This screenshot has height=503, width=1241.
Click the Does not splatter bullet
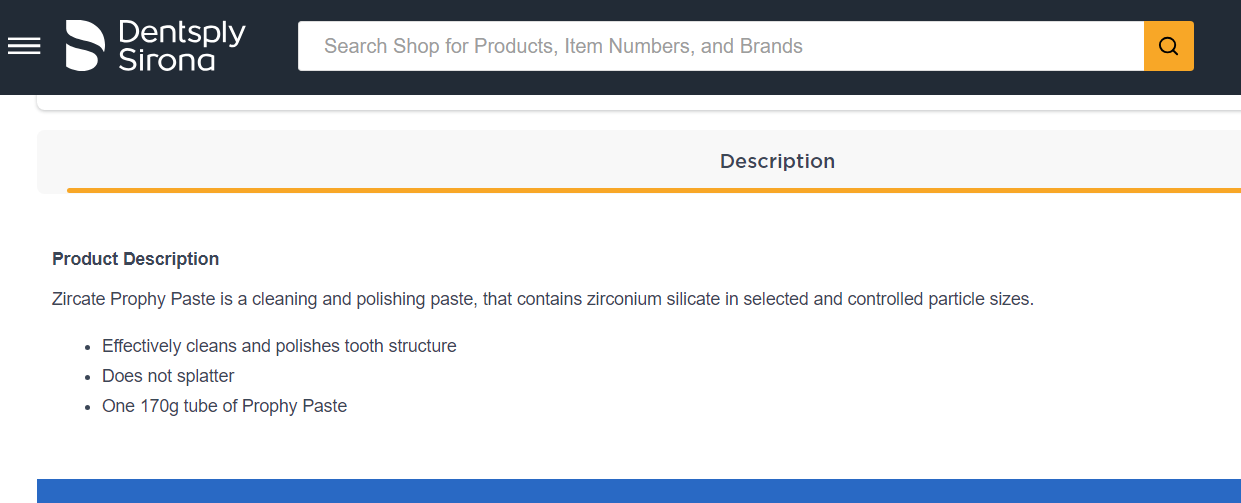point(168,376)
